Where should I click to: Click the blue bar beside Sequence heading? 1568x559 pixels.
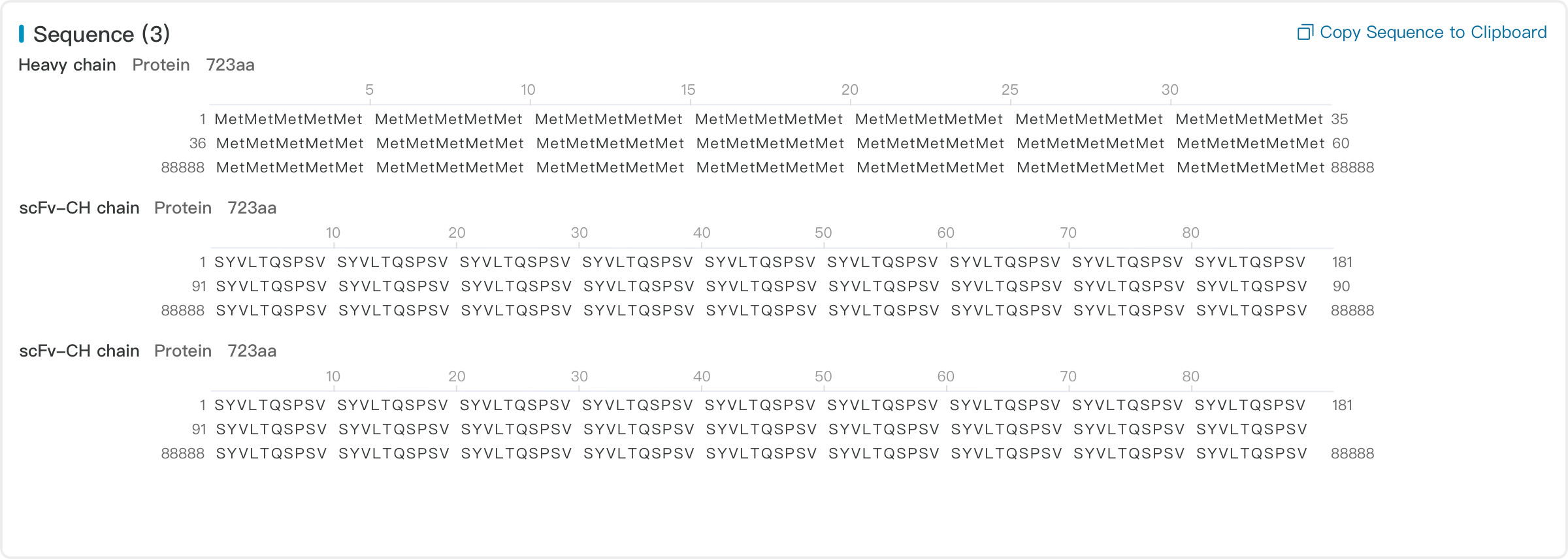[x=22, y=34]
